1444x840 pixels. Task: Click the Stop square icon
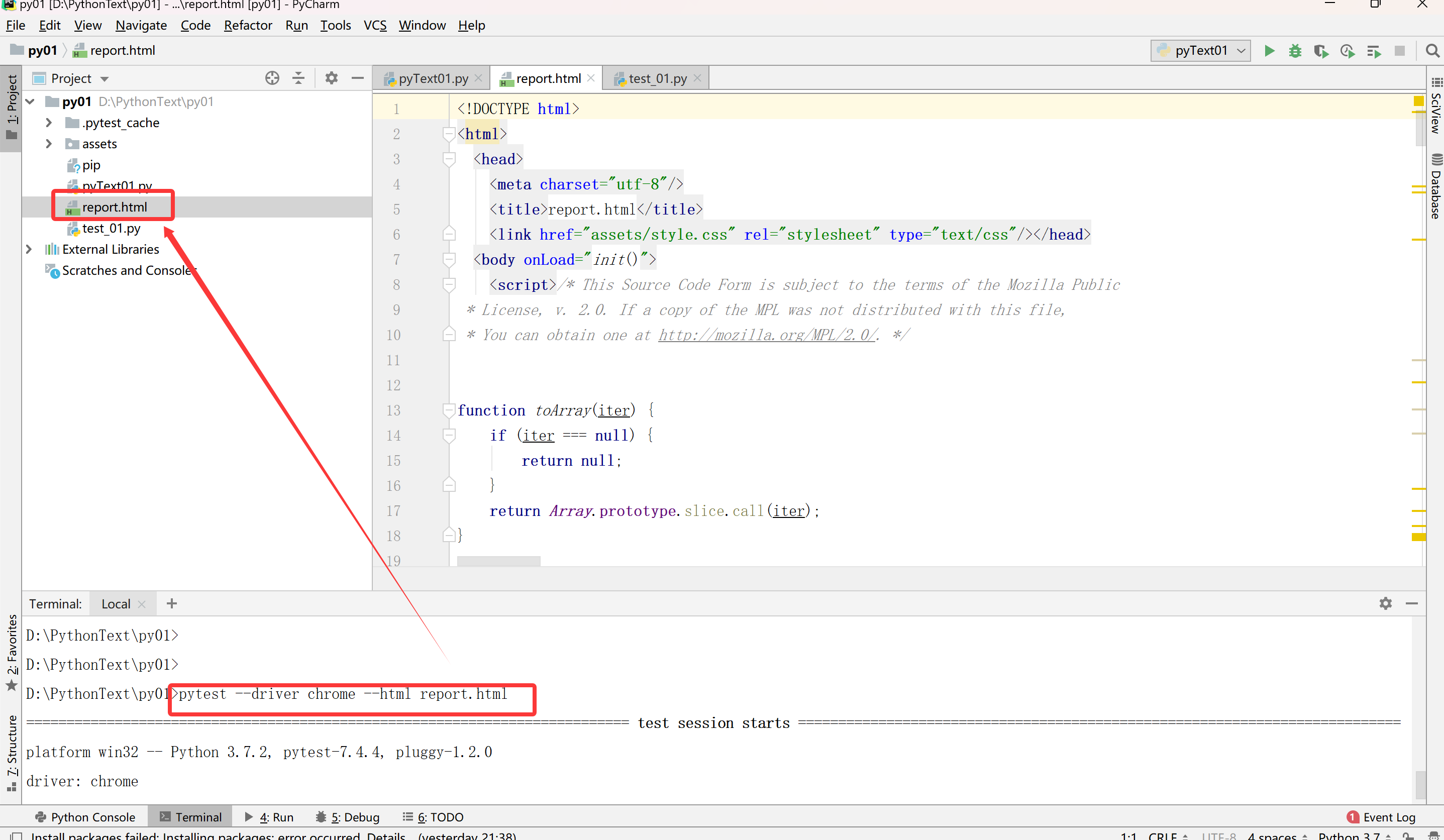point(1399,50)
